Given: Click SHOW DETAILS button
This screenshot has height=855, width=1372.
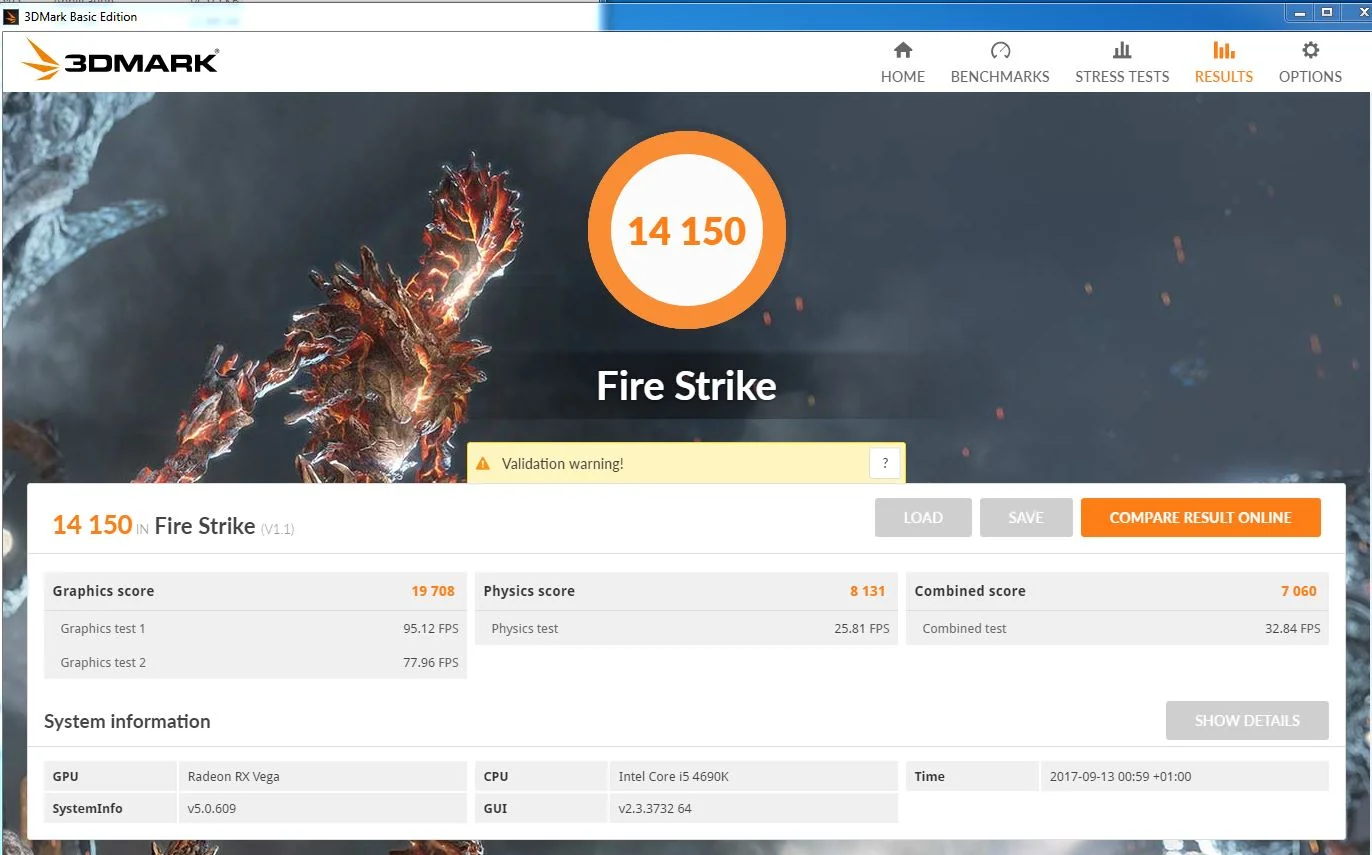Looking at the screenshot, I should click(1247, 721).
